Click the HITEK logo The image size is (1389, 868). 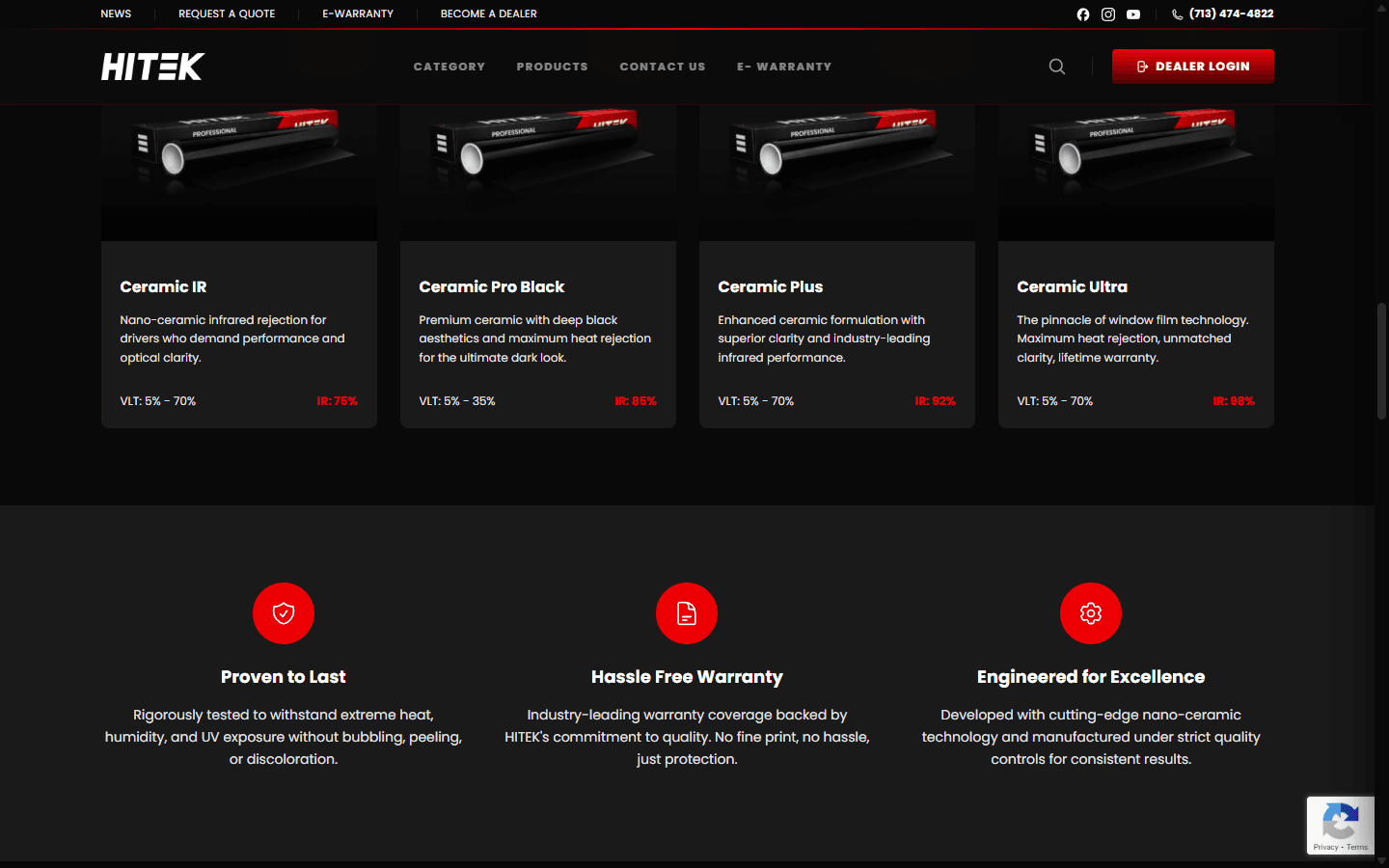point(152,67)
